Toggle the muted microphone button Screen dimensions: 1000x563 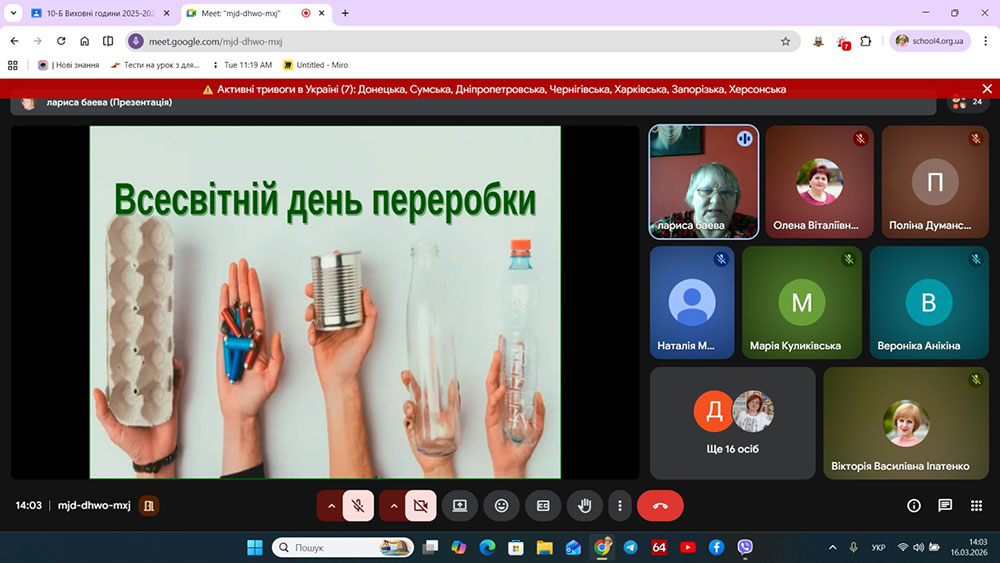(x=358, y=506)
